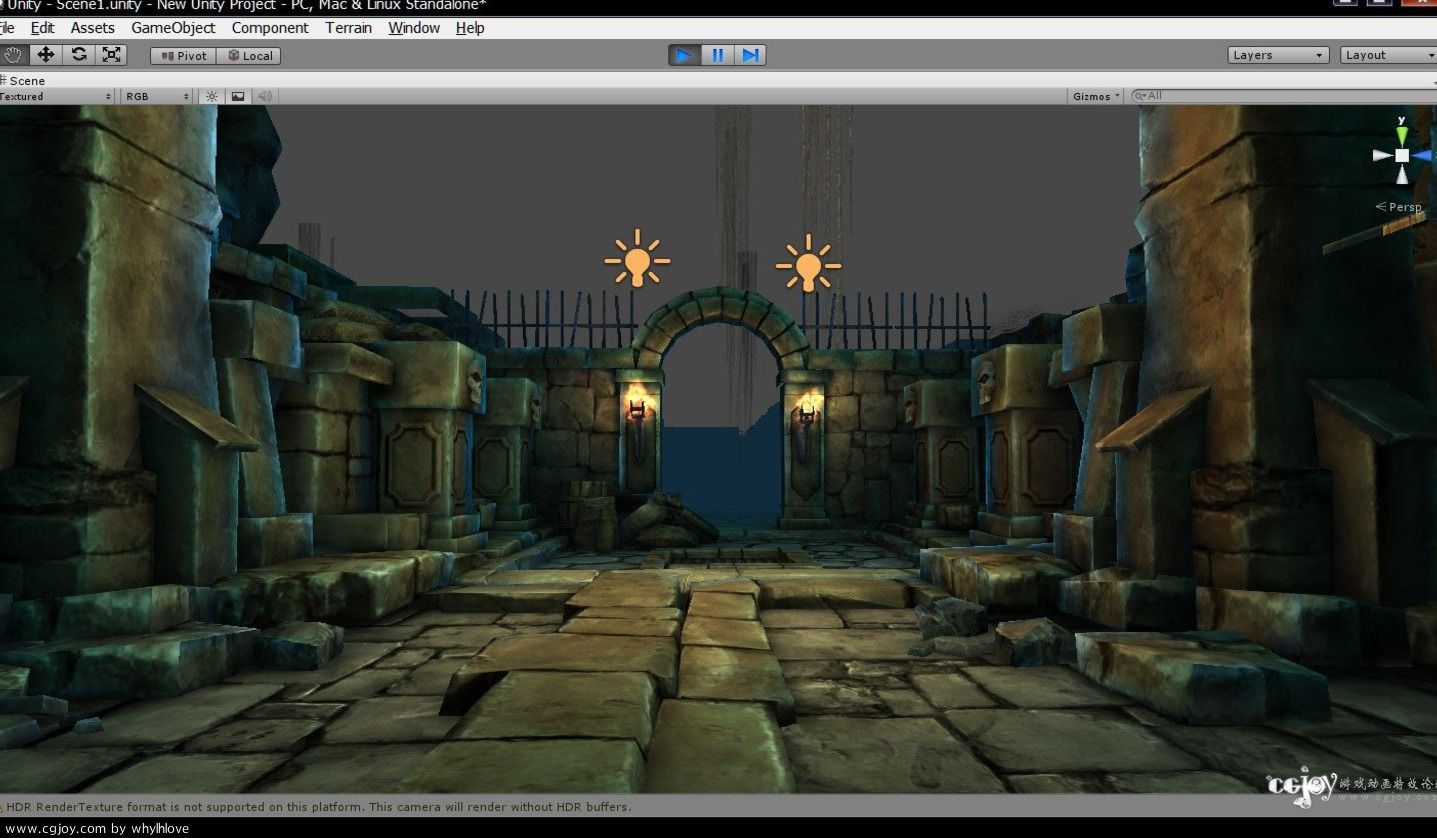Select the left light gizmo icon
This screenshot has width=1437, height=838.
coord(637,260)
